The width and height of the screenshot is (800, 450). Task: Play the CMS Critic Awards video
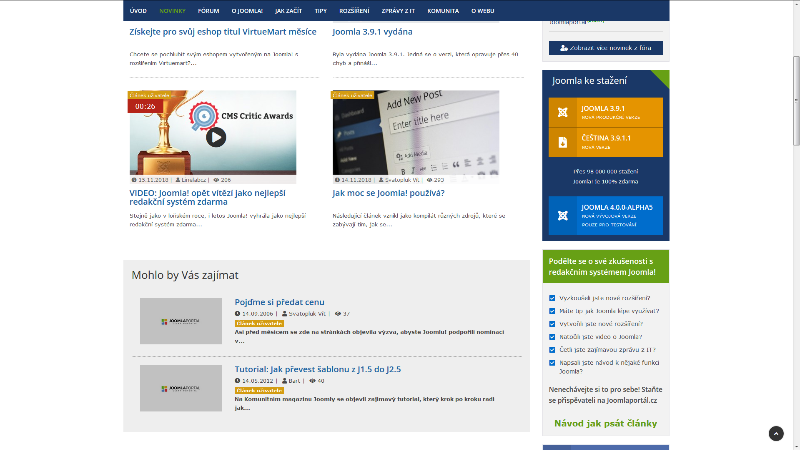pos(216,137)
